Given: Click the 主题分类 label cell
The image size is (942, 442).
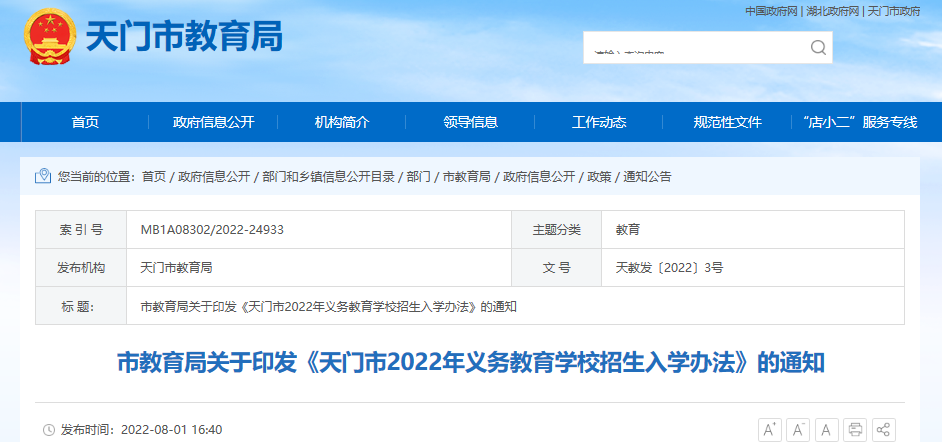Looking at the screenshot, I should [x=557, y=229].
